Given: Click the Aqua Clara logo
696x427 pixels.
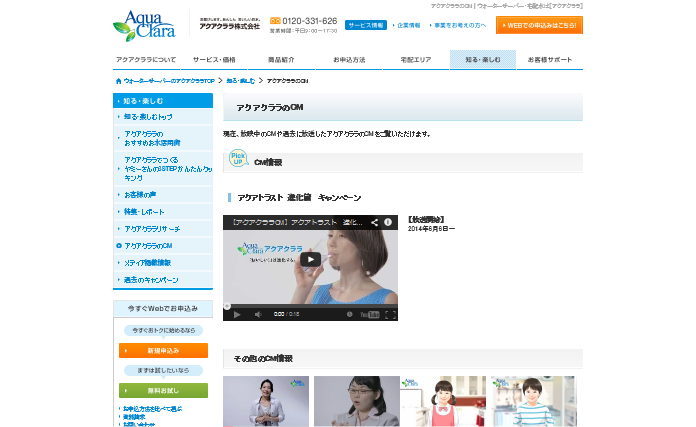Looking at the screenshot, I should coord(144,26).
